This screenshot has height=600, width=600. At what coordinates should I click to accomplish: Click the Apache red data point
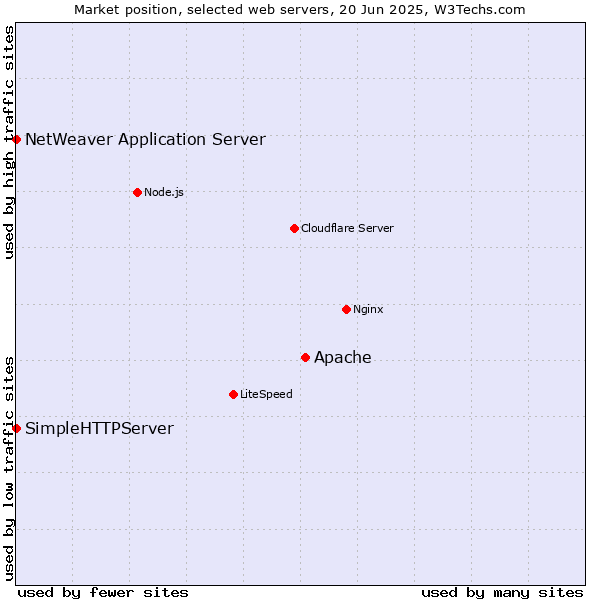click(x=305, y=357)
